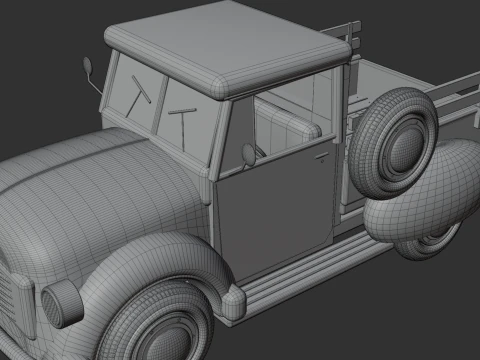Viewport: 480px width, 360px height.
Task: Select the truck cab roof
Action: [228, 49]
